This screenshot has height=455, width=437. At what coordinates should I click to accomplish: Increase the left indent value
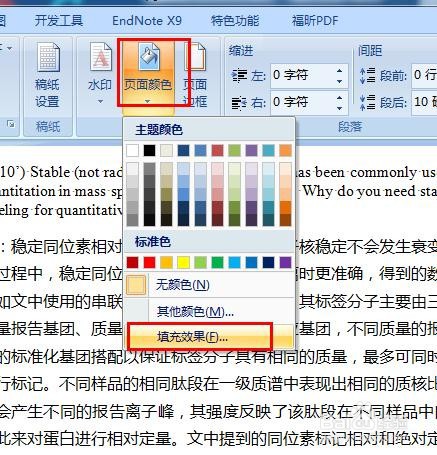(x=340, y=70)
